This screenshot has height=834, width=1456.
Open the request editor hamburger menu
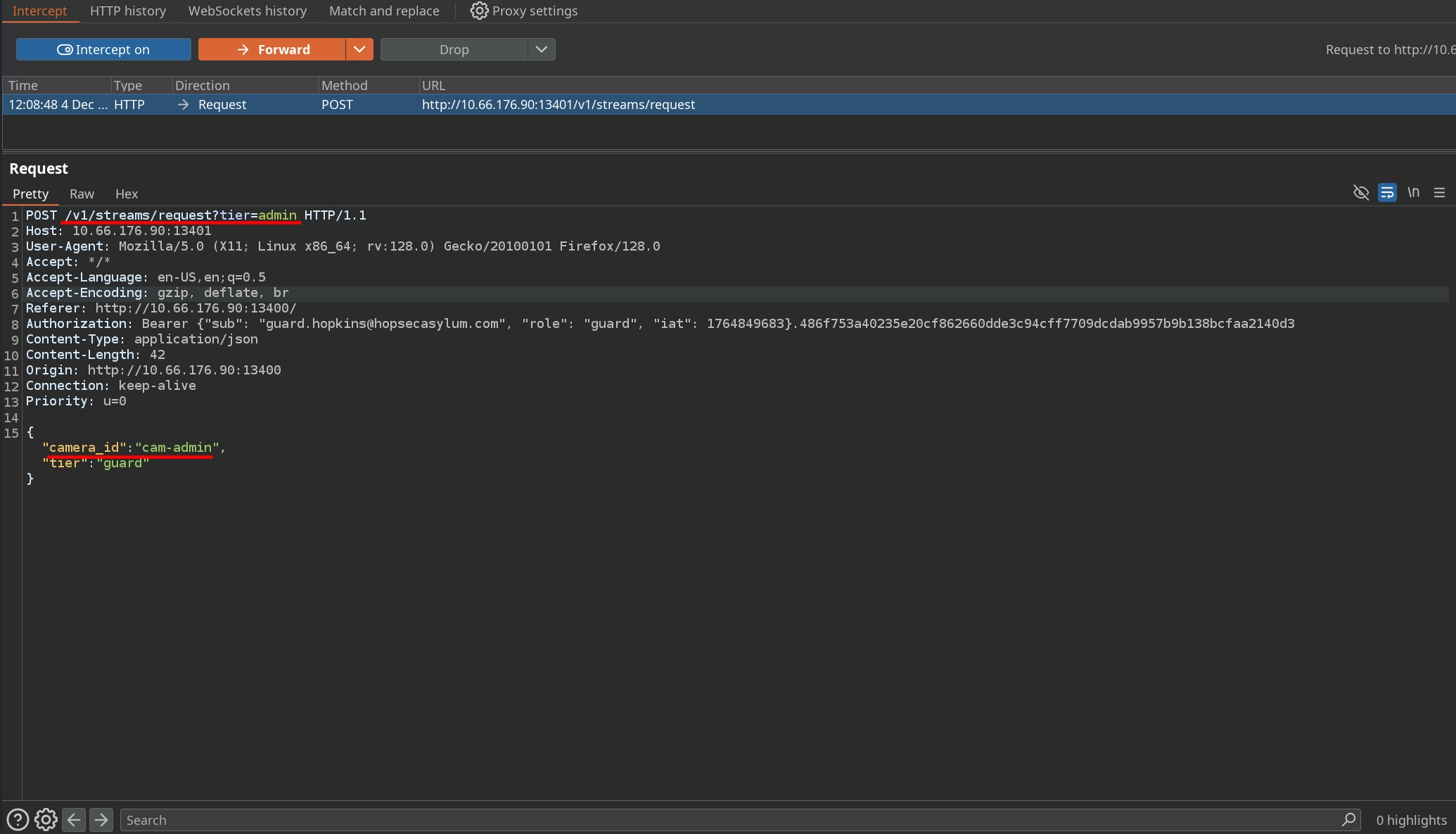point(1439,193)
